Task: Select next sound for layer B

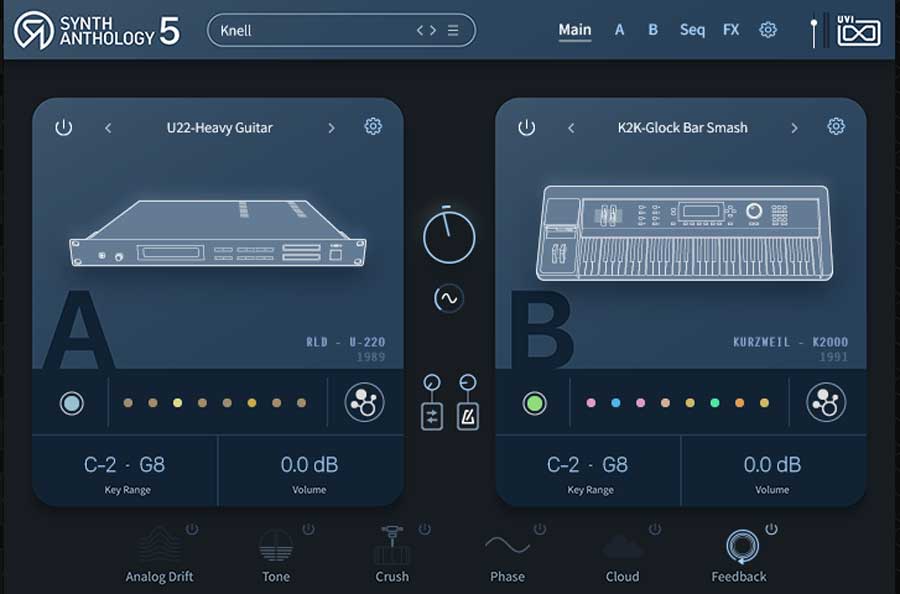Action: [x=794, y=128]
